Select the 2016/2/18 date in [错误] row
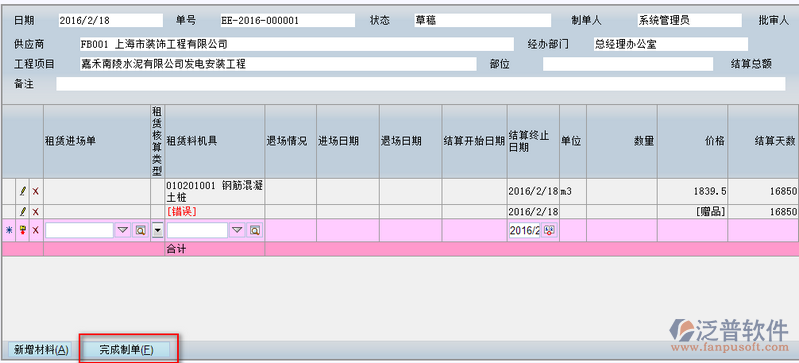Image resolution: width=799 pixels, height=363 pixels. tap(533, 212)
